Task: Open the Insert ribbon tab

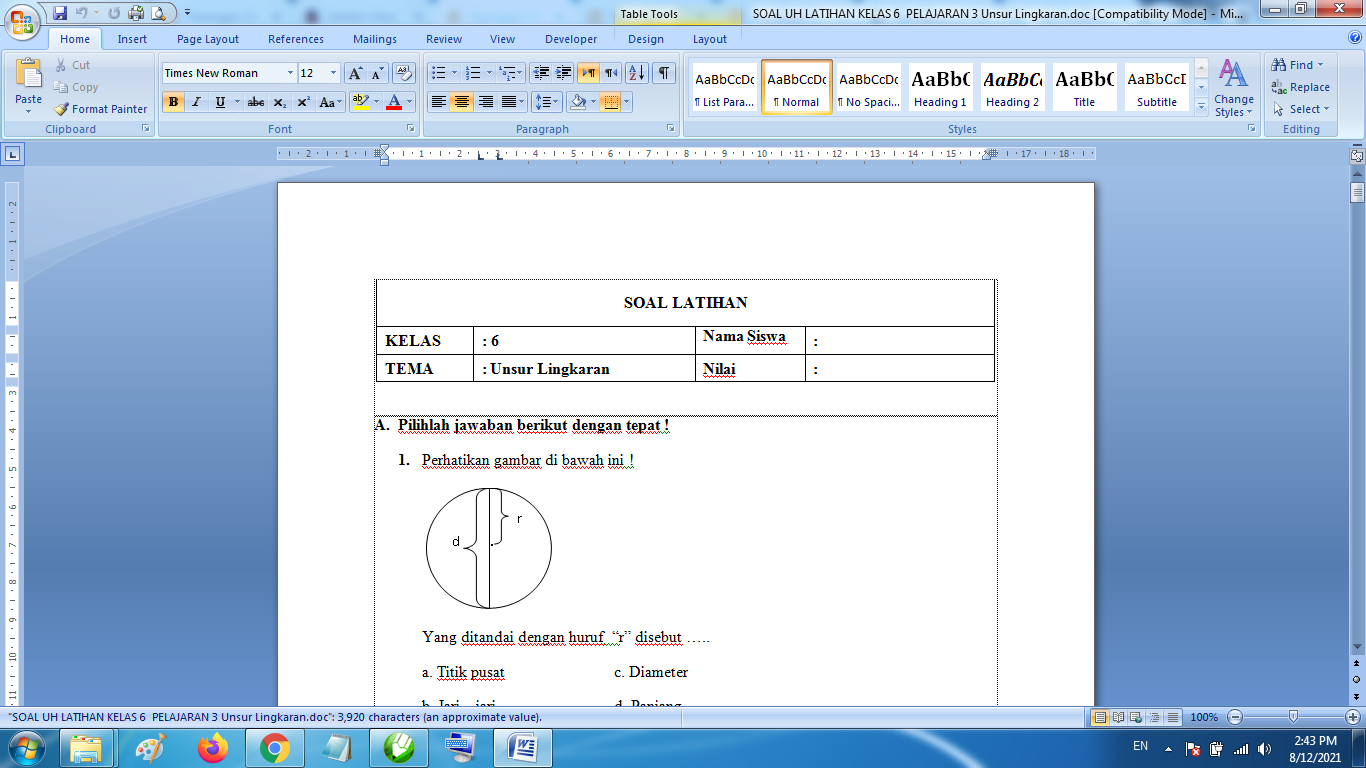Action: click(132, 39)
